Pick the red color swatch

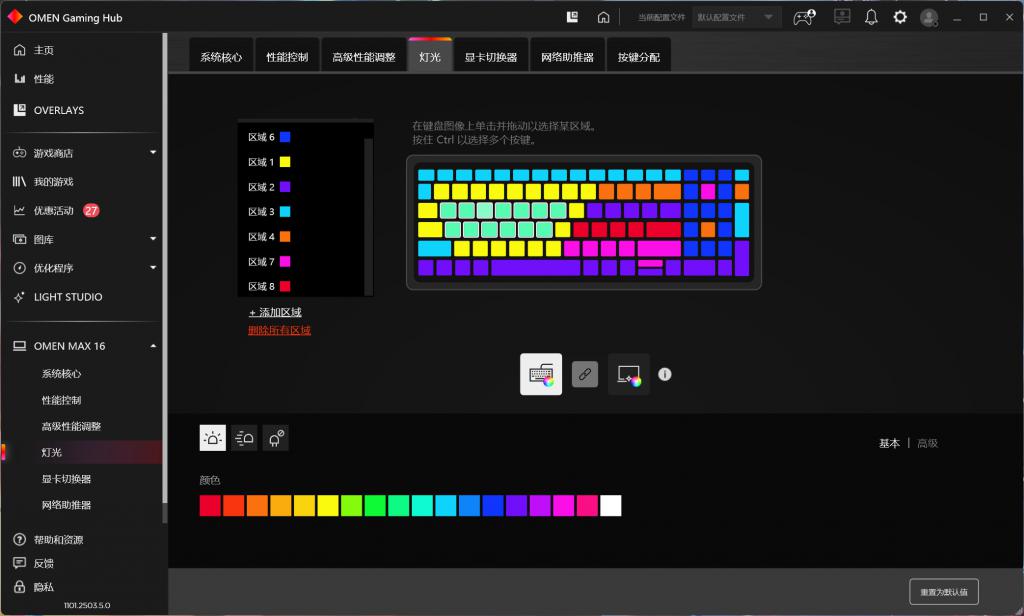point(210,506)
